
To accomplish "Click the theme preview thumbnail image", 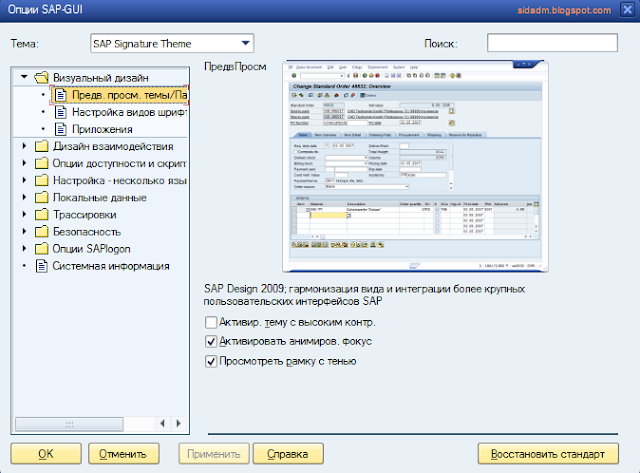I will coord(415,166).
